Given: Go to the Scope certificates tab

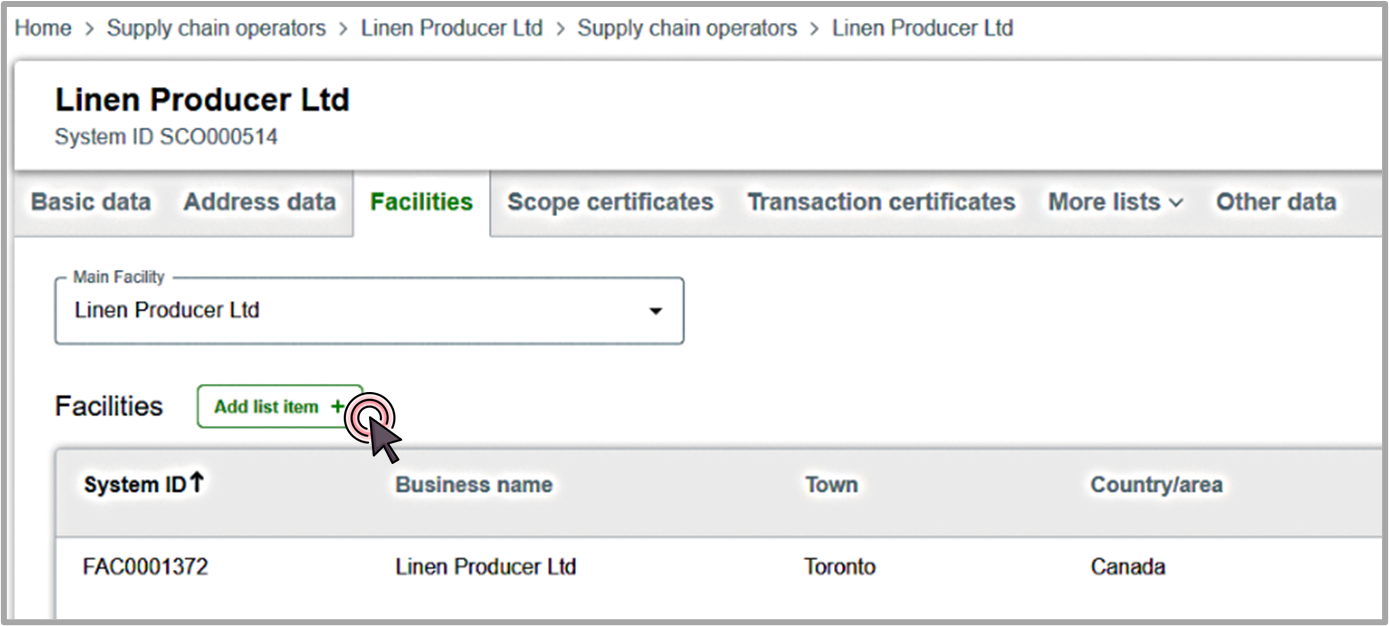Looking at the screenshot, I should point(610,202).
